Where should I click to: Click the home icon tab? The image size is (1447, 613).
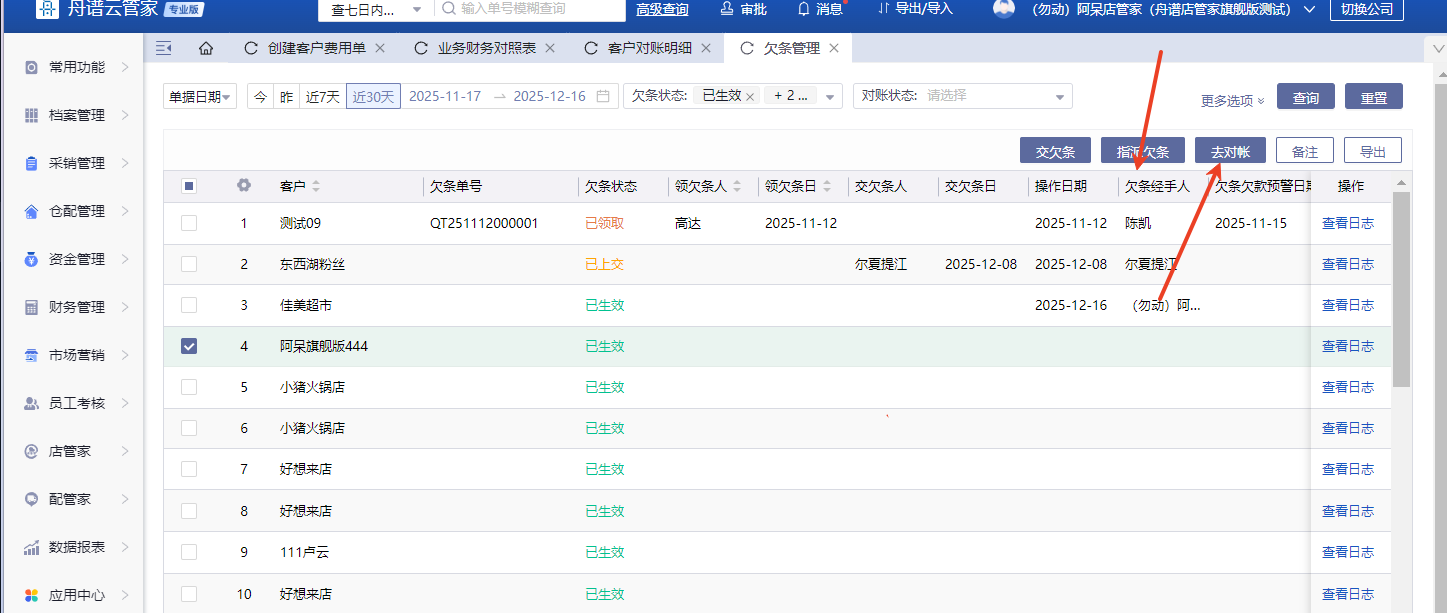click(x=206, y=48)
